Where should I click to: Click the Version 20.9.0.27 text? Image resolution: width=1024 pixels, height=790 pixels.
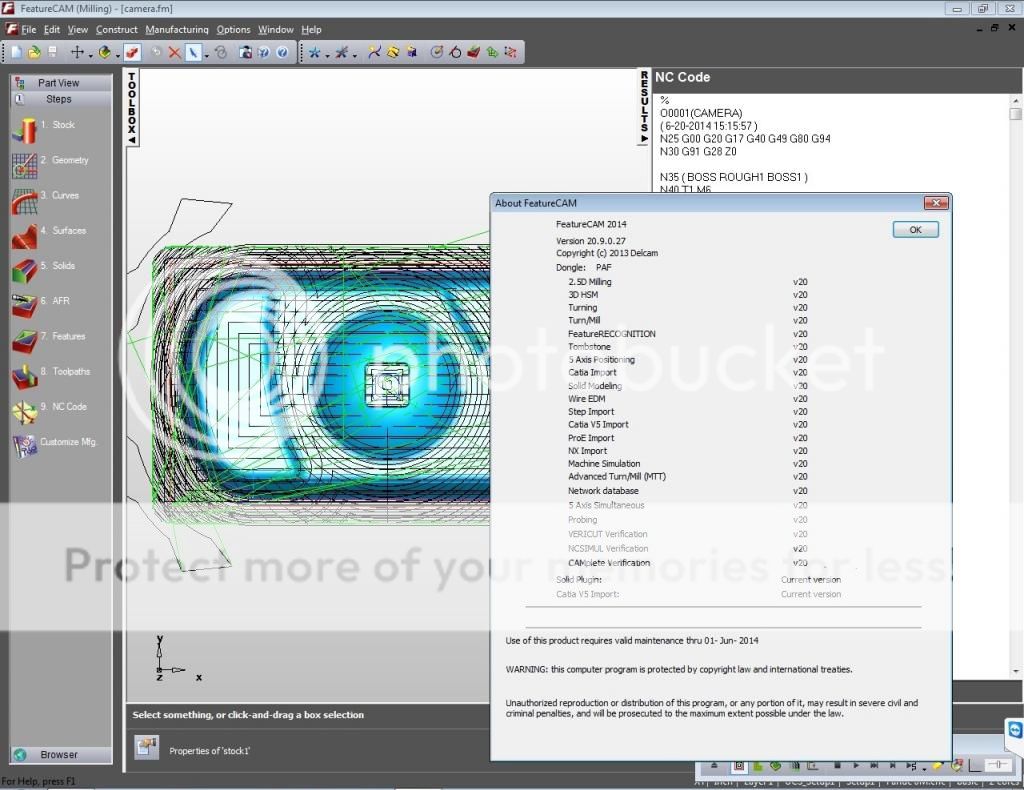click(591, 241)
